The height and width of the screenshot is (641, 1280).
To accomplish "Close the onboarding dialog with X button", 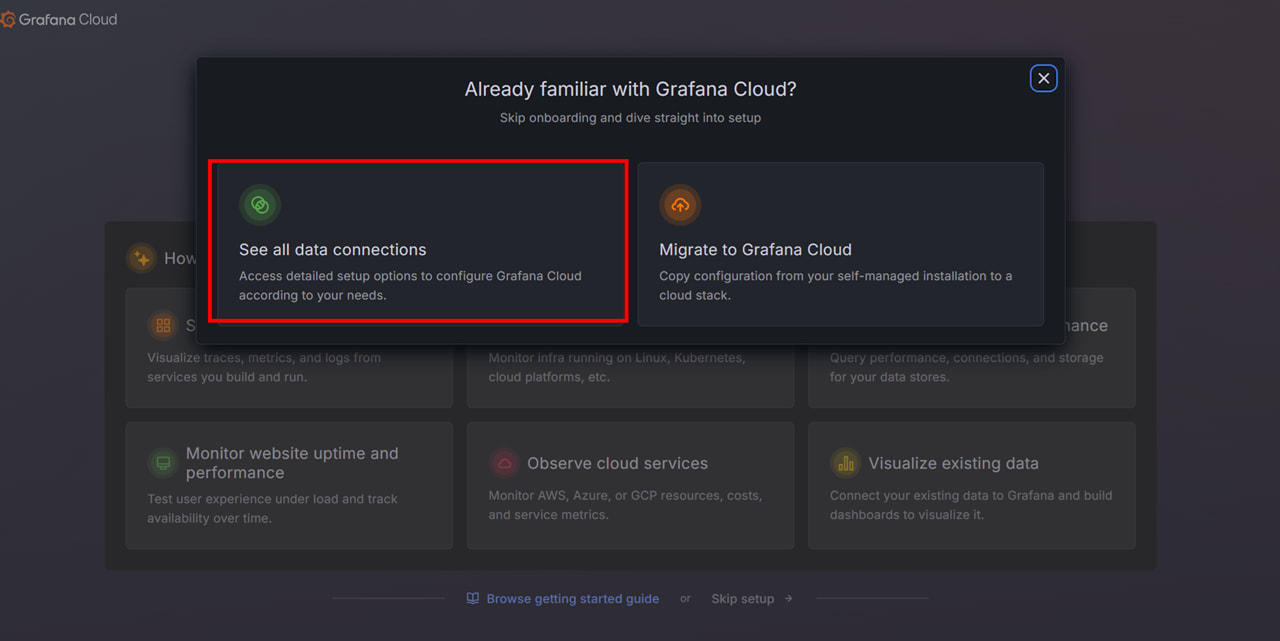I will [x=1043, y=78].
